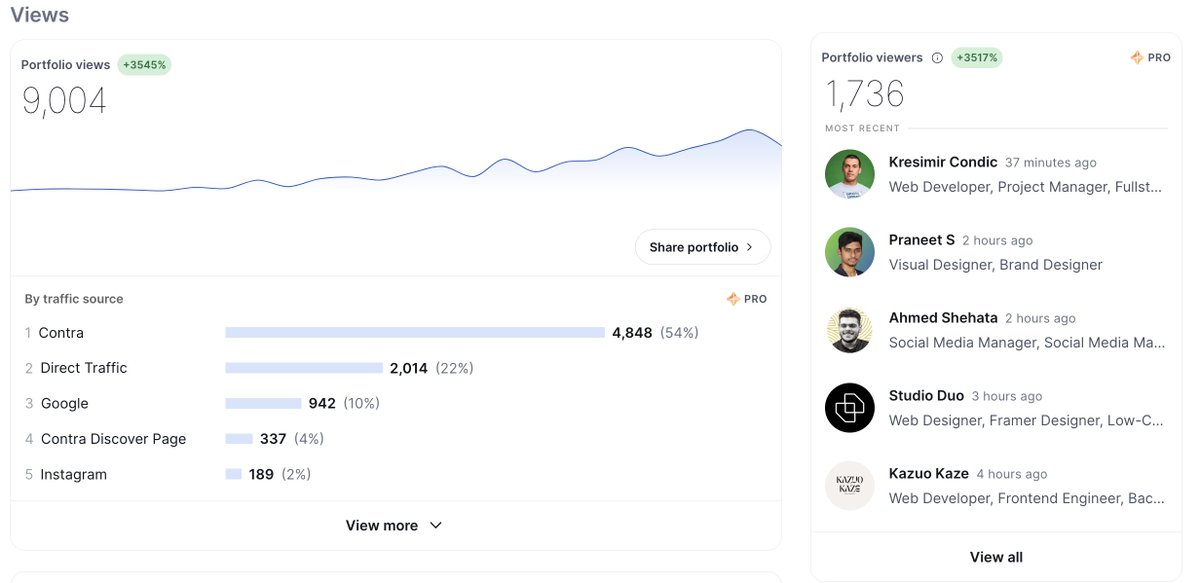The image size is (1200, 583).
Task: Click the 2,014 (22%) value
Action: coord(431,368)
